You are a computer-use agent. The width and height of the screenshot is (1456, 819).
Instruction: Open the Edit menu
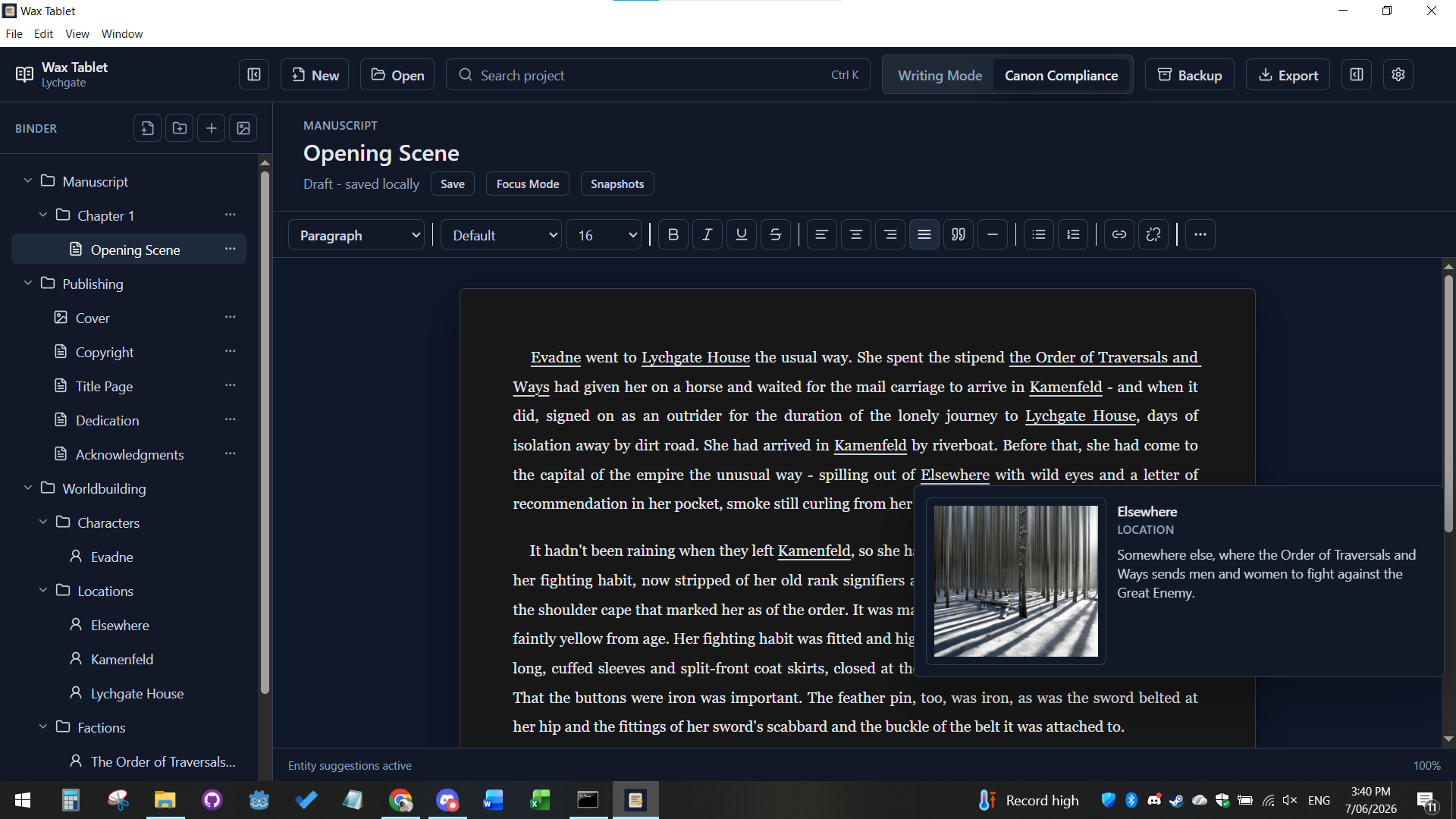pyautogui.click(x=43, y=34)
